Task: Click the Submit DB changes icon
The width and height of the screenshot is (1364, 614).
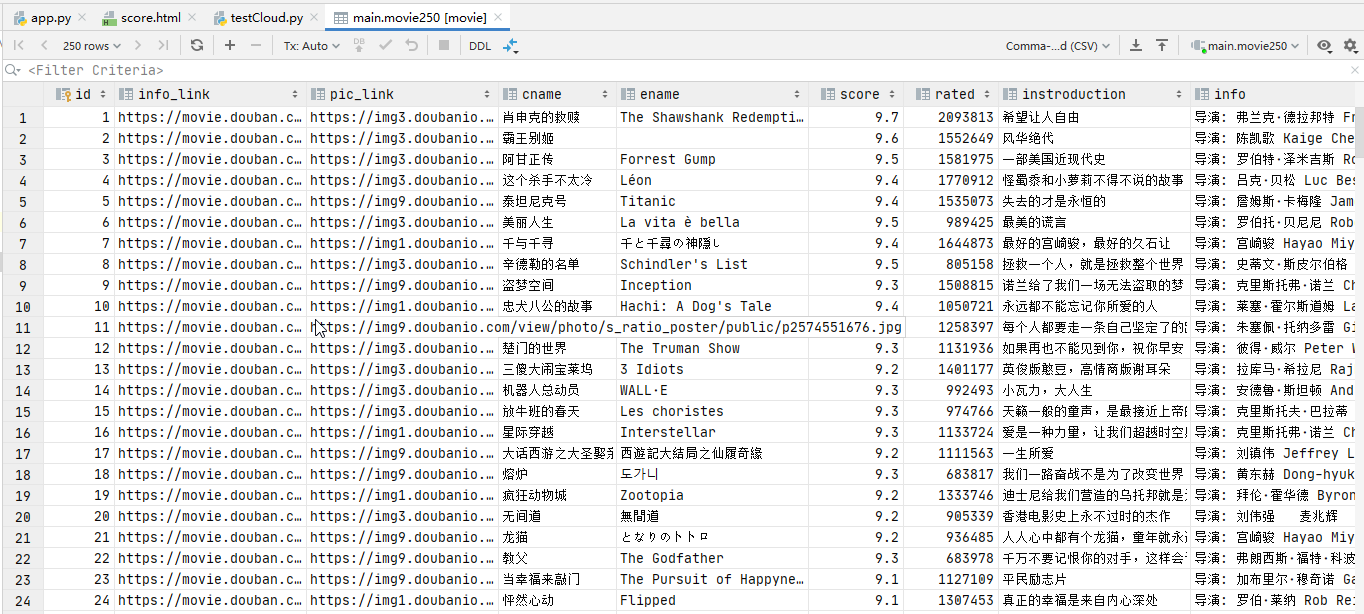Action: point(361,46)
